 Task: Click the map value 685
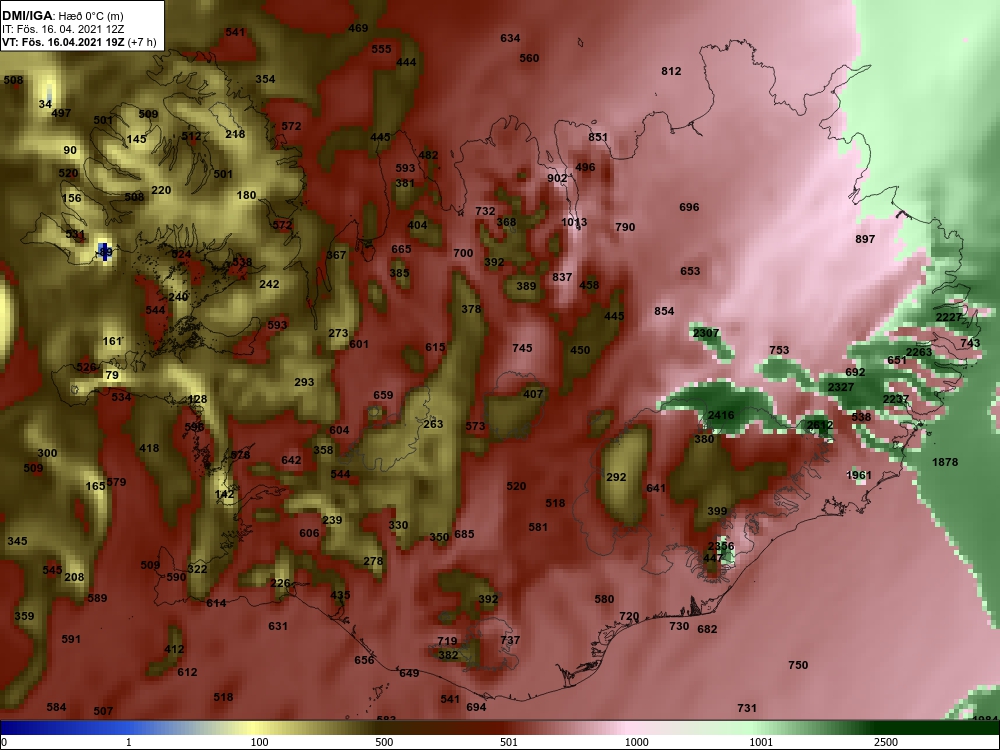click(464, 534)
